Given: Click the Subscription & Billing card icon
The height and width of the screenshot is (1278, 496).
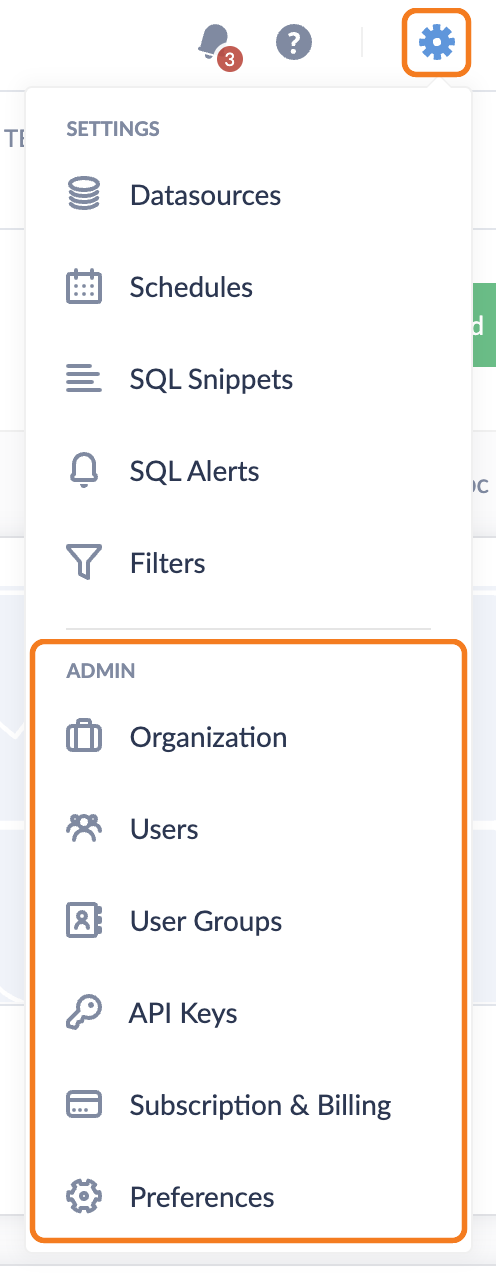Looking at the screenshot, I should pos(84,1105).
